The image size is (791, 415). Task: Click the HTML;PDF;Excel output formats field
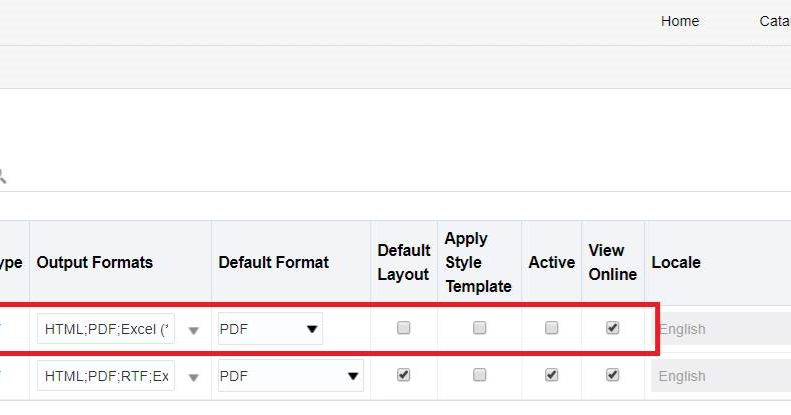click(107, 329)
